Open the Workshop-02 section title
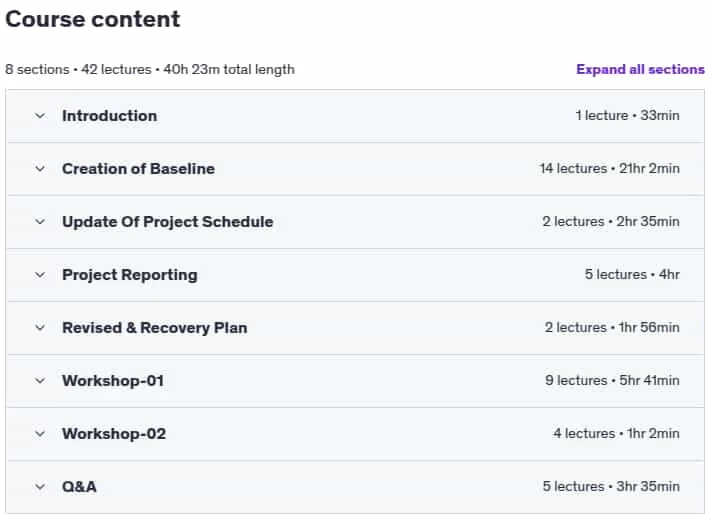This screenshot has width=705, height=514. [x=114, y=434]
